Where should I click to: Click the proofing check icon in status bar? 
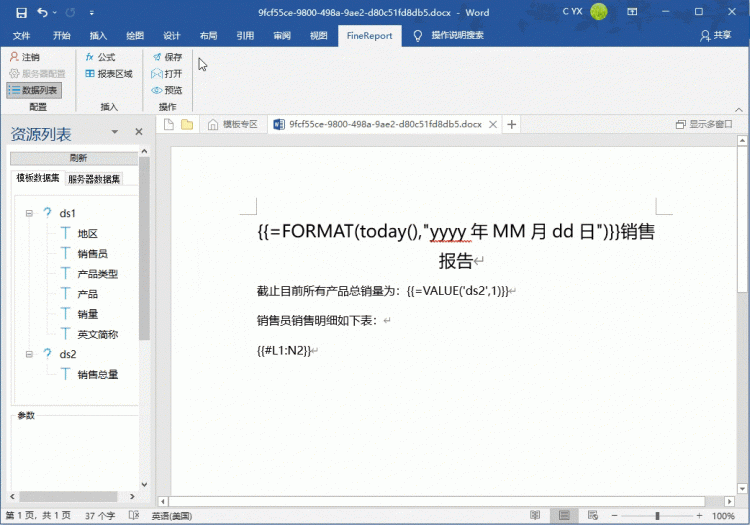pos(134,515)
